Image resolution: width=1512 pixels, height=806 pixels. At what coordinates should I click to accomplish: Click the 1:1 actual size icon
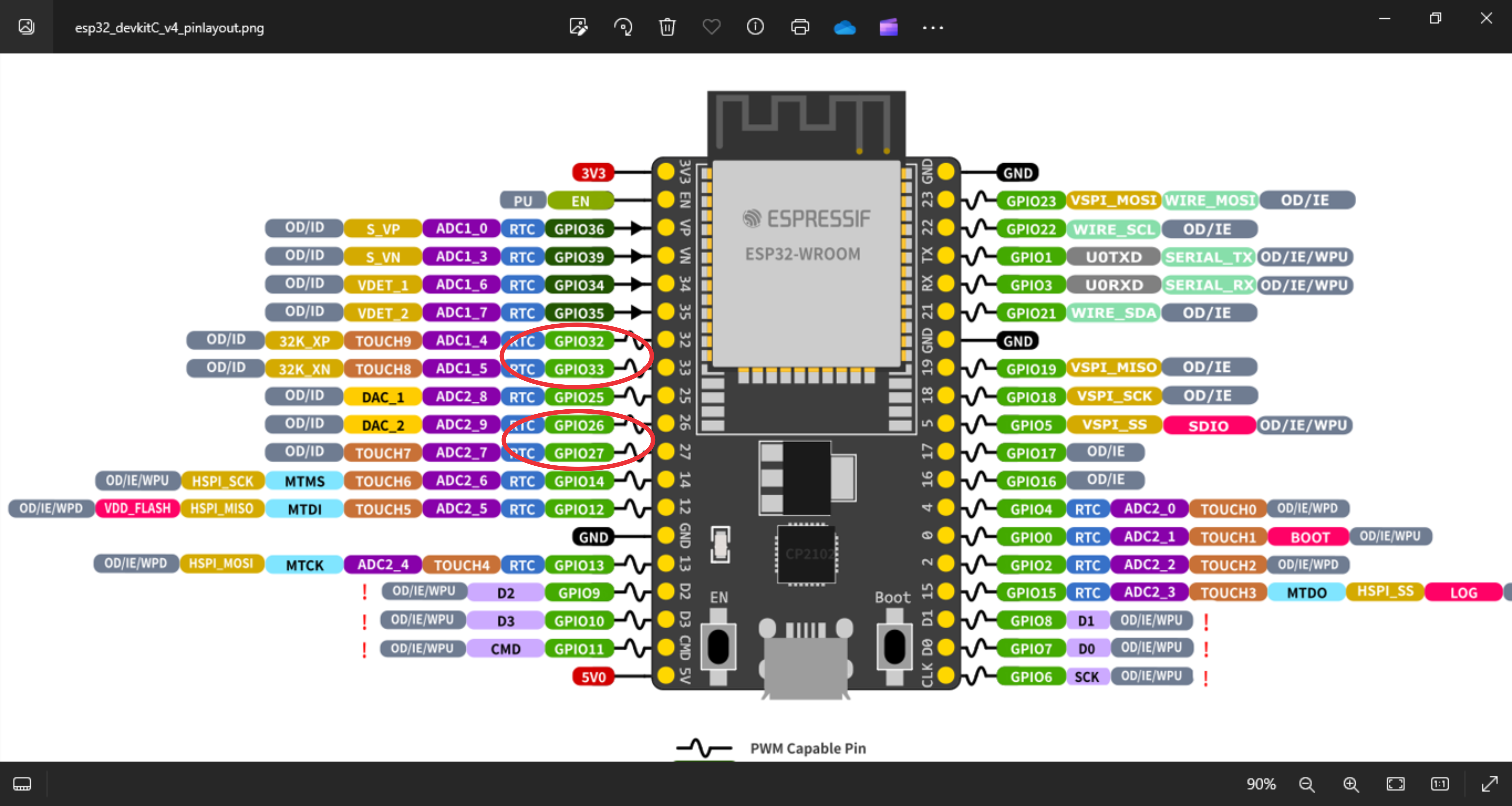click(x=1440, y=784)
